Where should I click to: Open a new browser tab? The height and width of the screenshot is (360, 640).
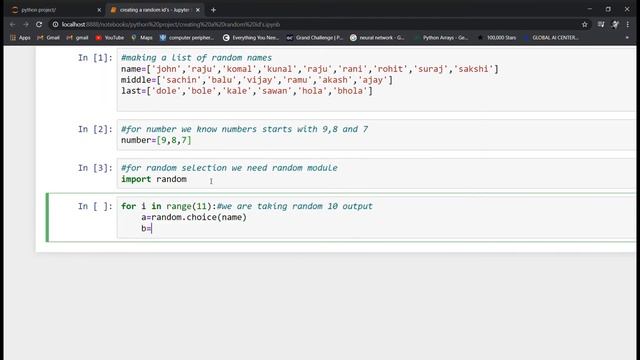pyautogui.click(x=213, y=10)
